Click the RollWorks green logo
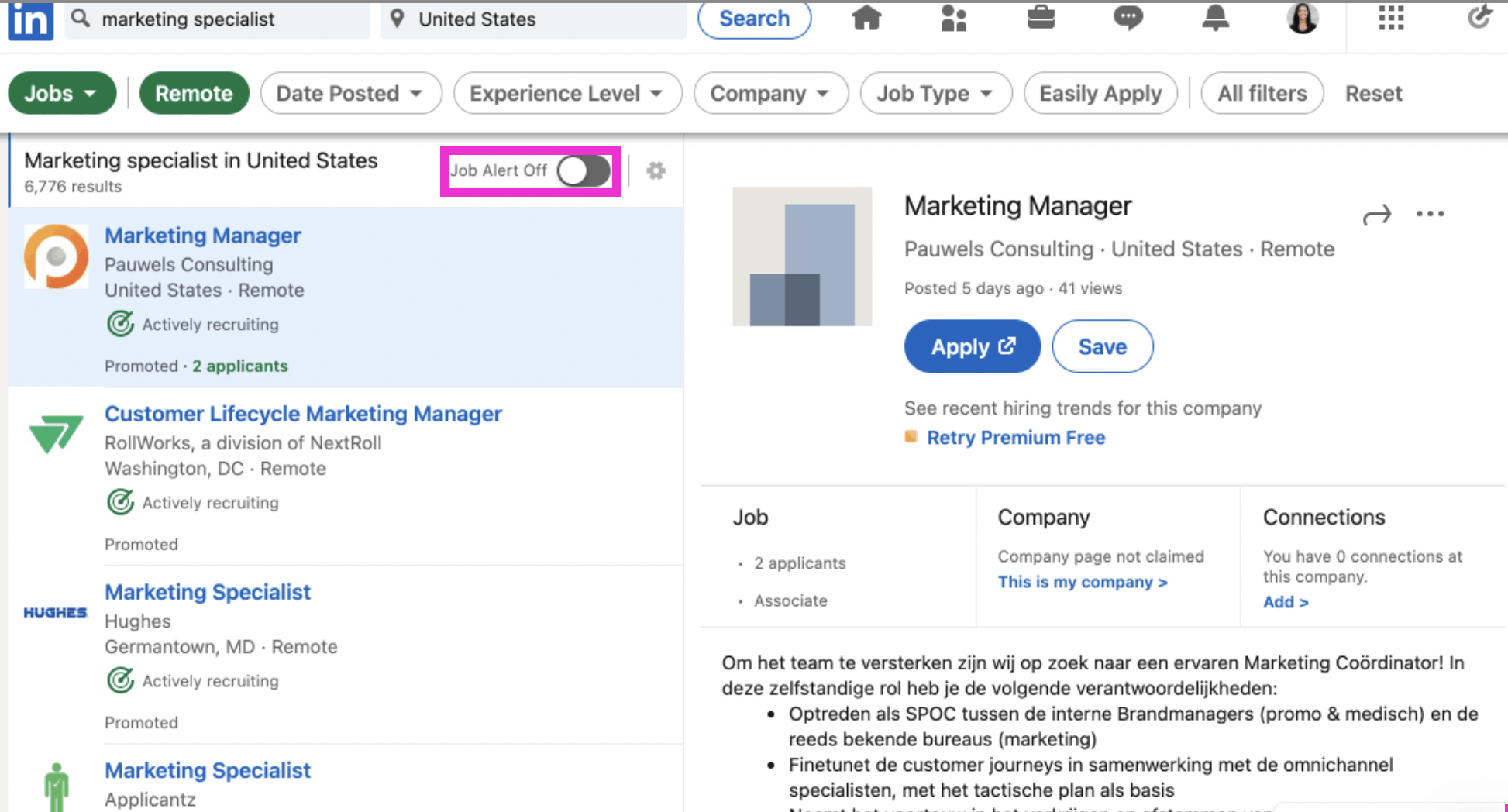The width and height of the screenshot is (1508, 812). tap(56, 434)
